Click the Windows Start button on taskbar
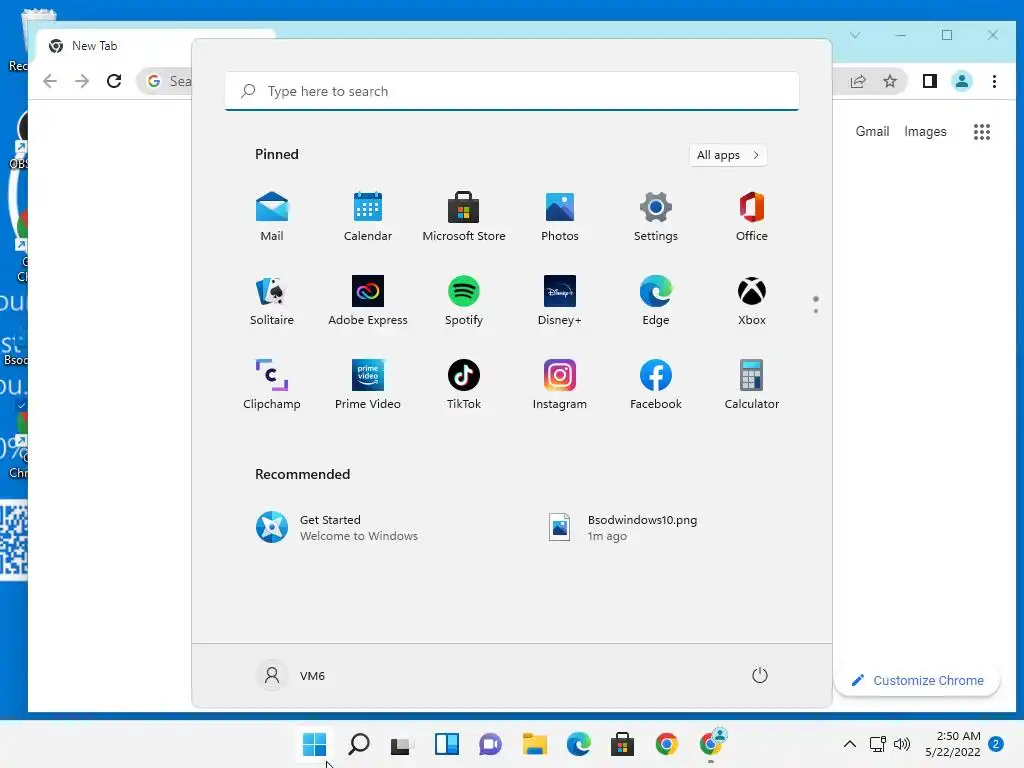The width and height of the screenshot is (1024, 768). (x=314, y=744)
